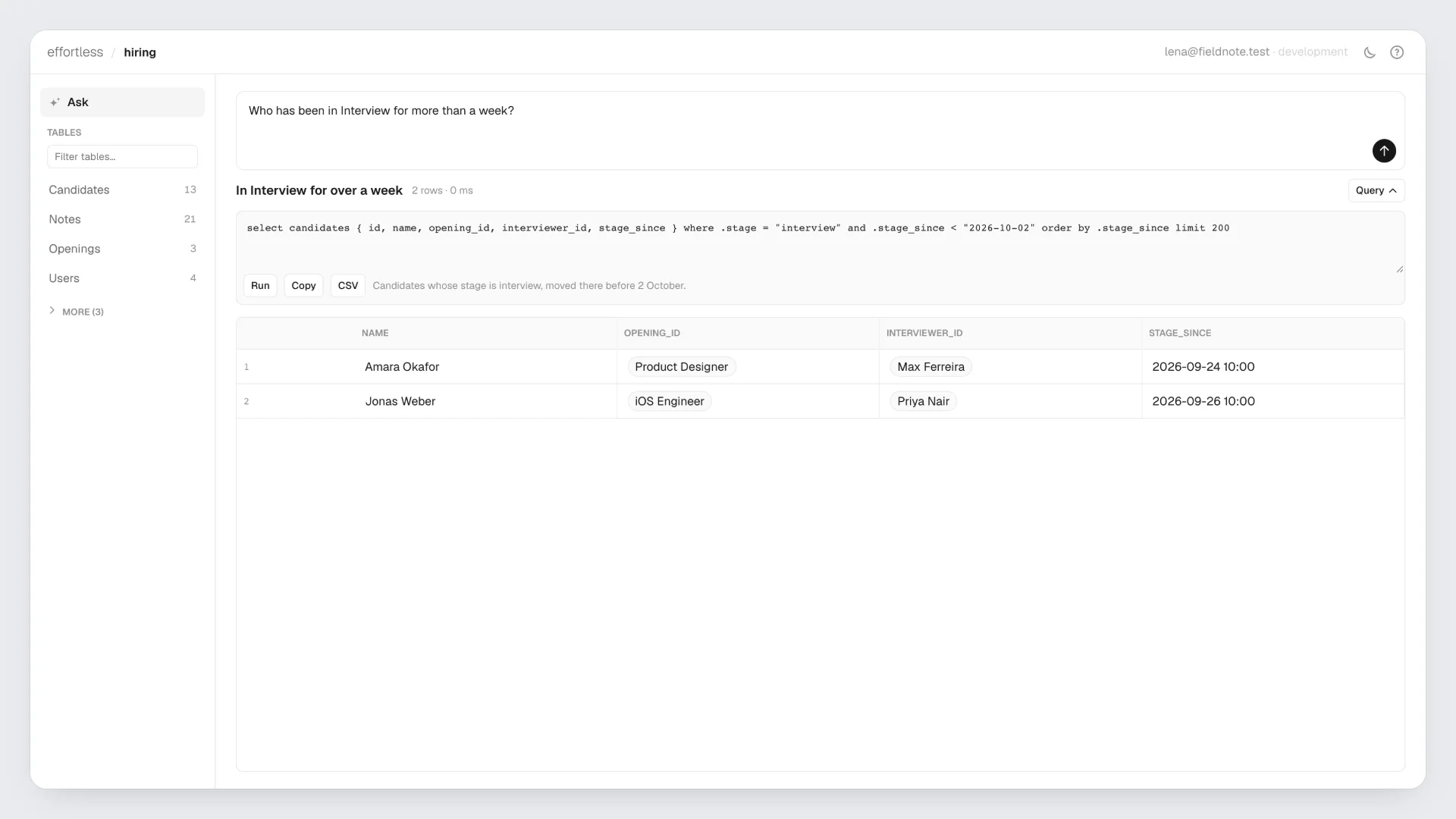Open Max Ferreira interviewer chip

point(930,367)
